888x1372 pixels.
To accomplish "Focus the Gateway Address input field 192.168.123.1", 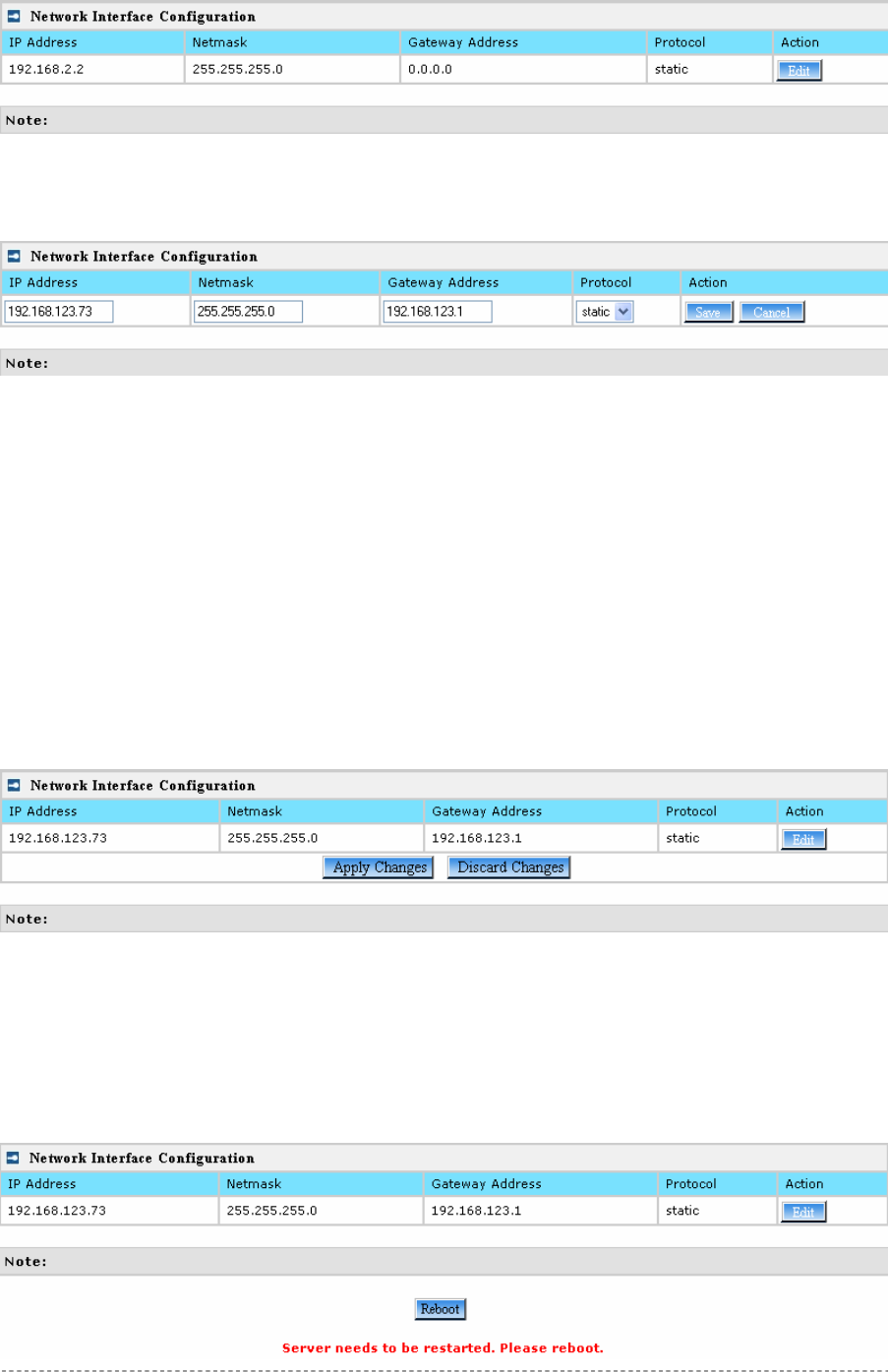I will (x=438, y=312).
